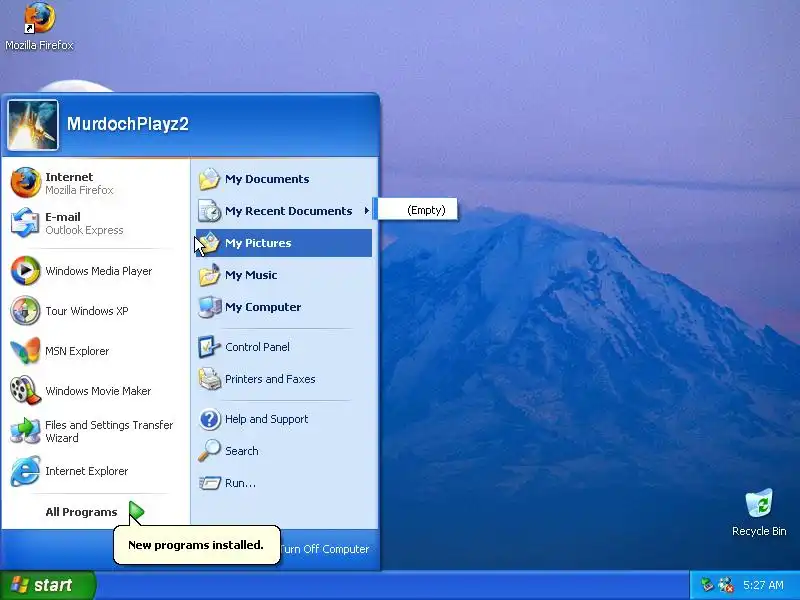This screenshot has height=600, width=800.
Task: Click Printers and Faxes text label
Action: 270,379
